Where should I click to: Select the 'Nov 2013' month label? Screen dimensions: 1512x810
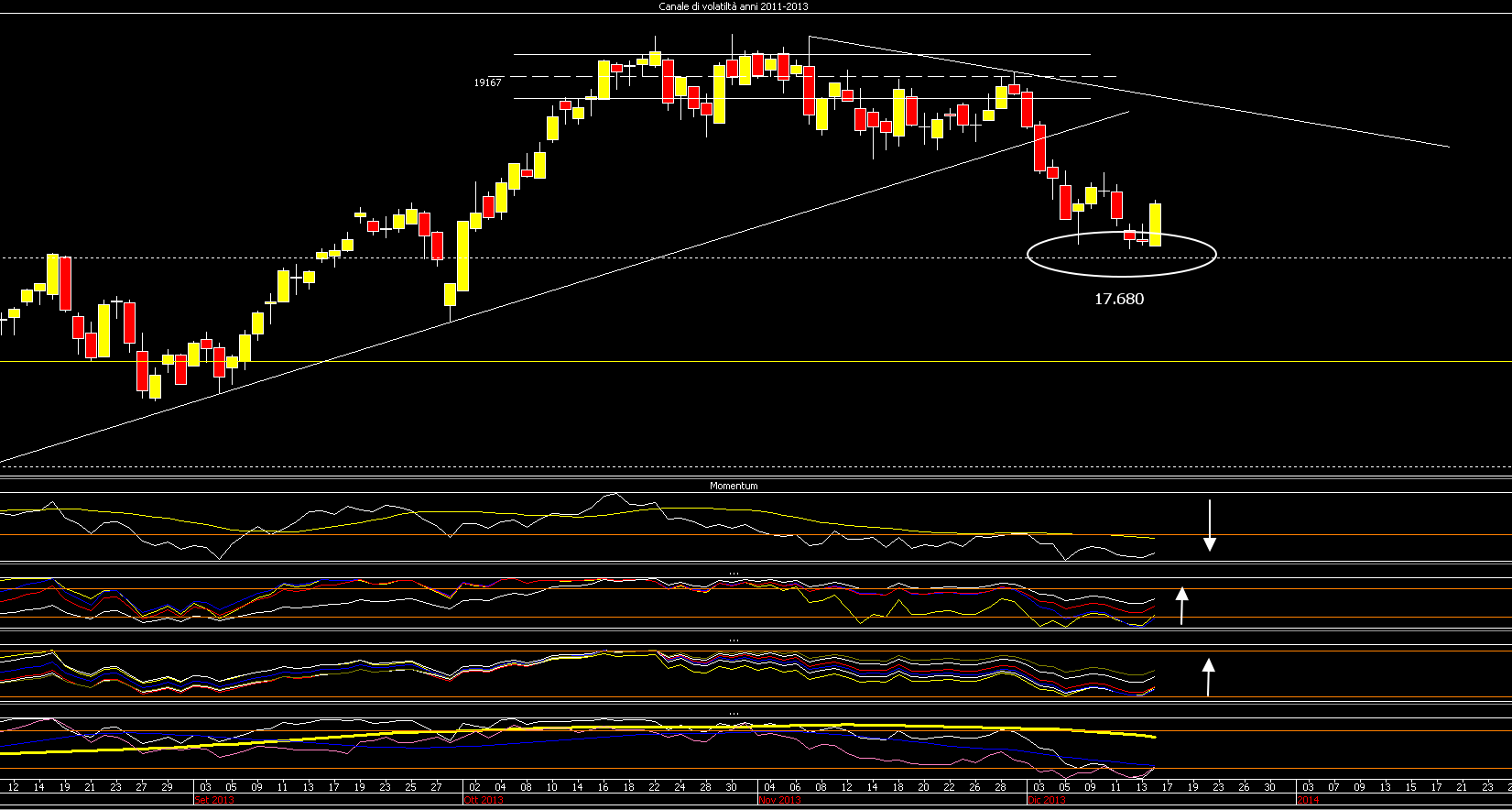[779, 801]
